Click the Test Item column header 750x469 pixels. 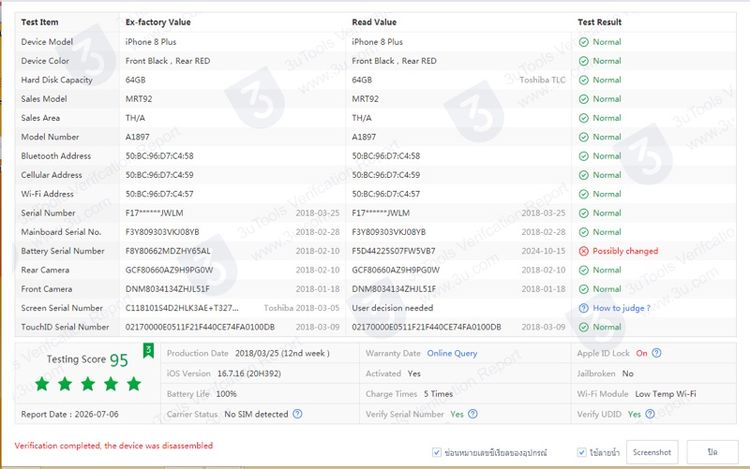(x=40, y=22)
